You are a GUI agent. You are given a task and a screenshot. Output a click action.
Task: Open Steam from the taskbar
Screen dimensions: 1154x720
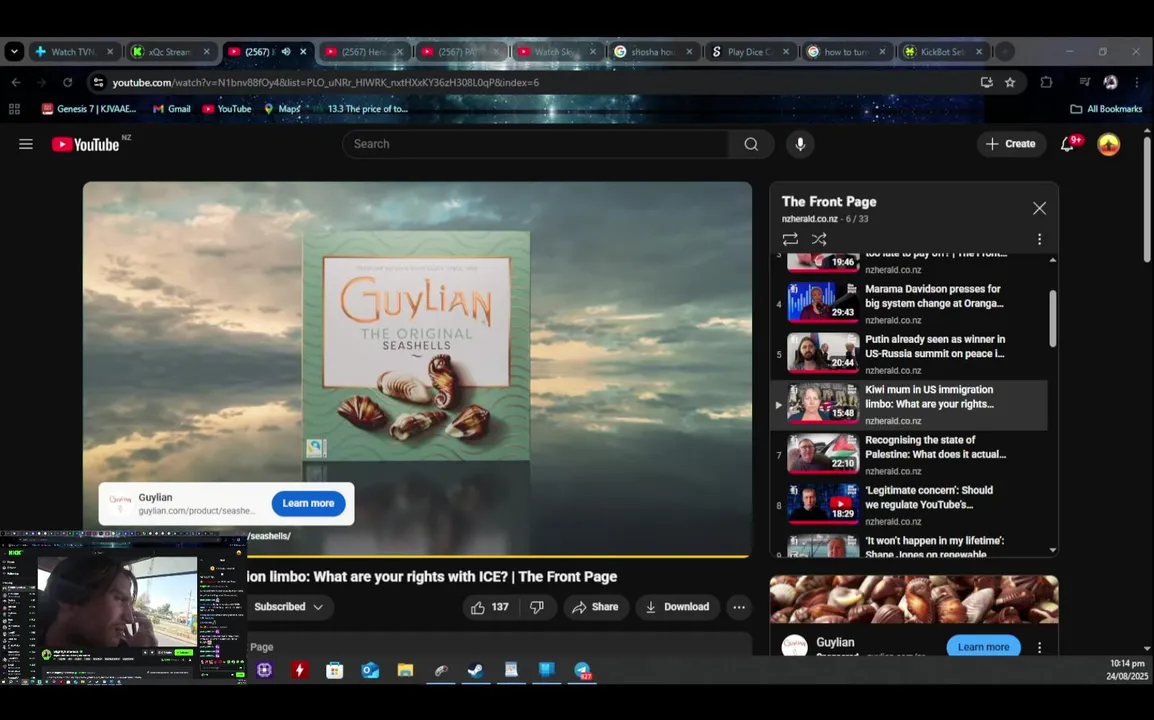(475, 670)
